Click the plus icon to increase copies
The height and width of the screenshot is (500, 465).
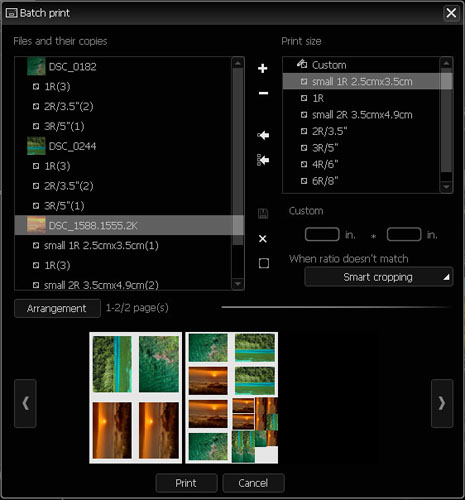pos(263,68)
